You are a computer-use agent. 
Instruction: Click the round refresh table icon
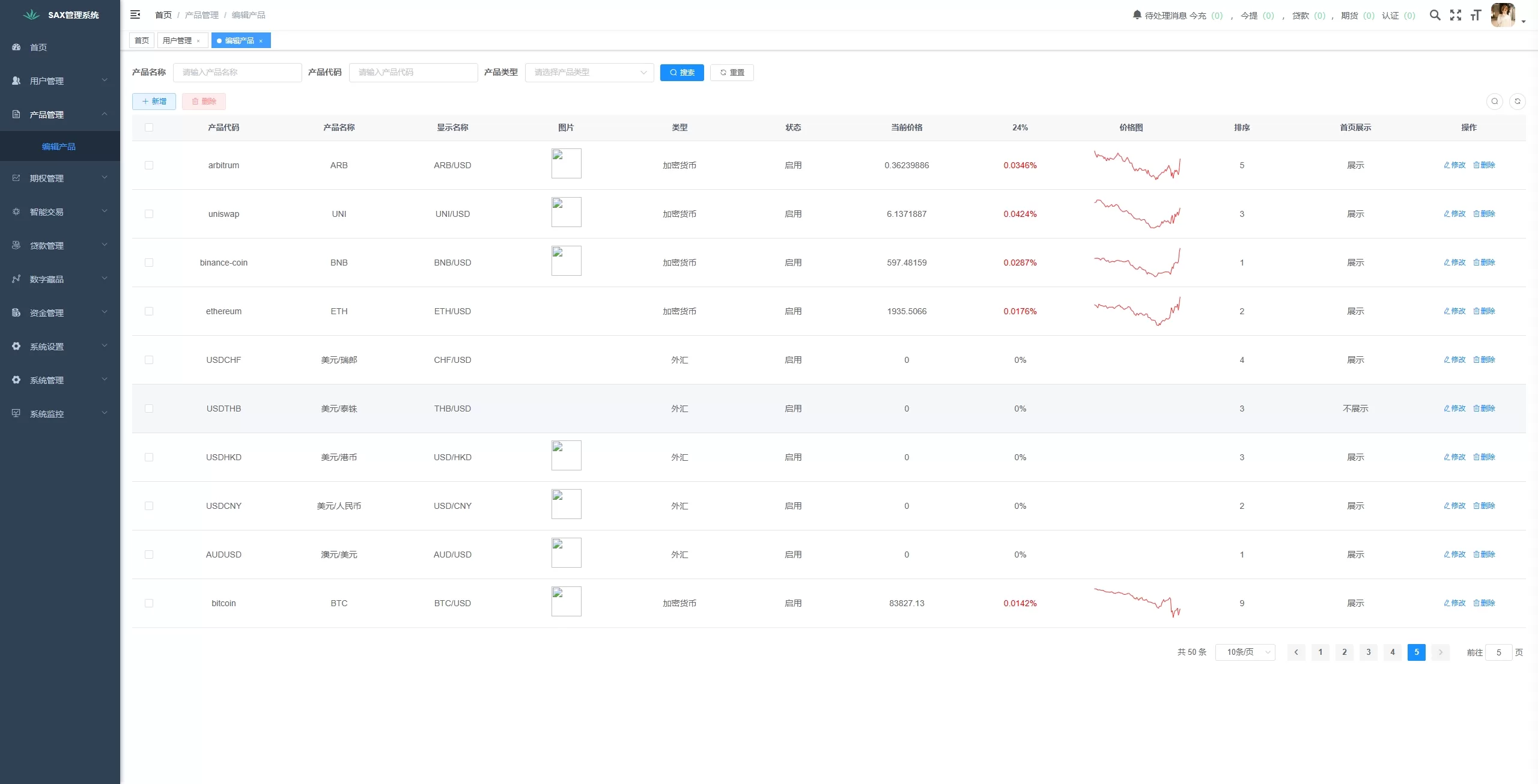pos(1517,102)
